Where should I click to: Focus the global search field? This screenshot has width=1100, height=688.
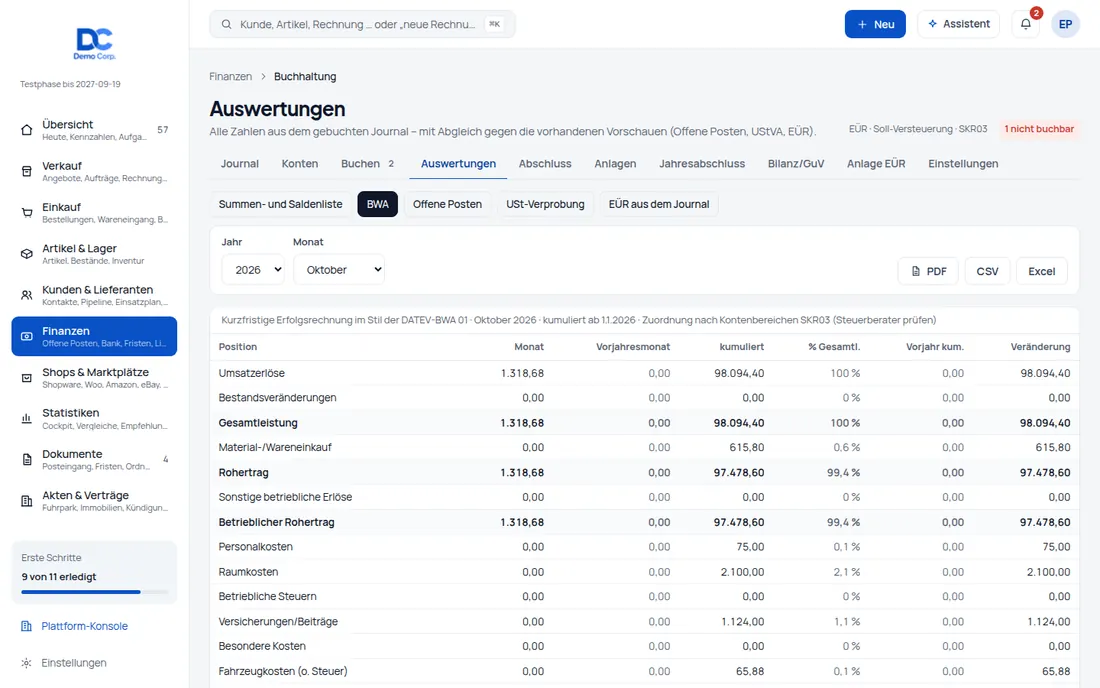point(362,24)
